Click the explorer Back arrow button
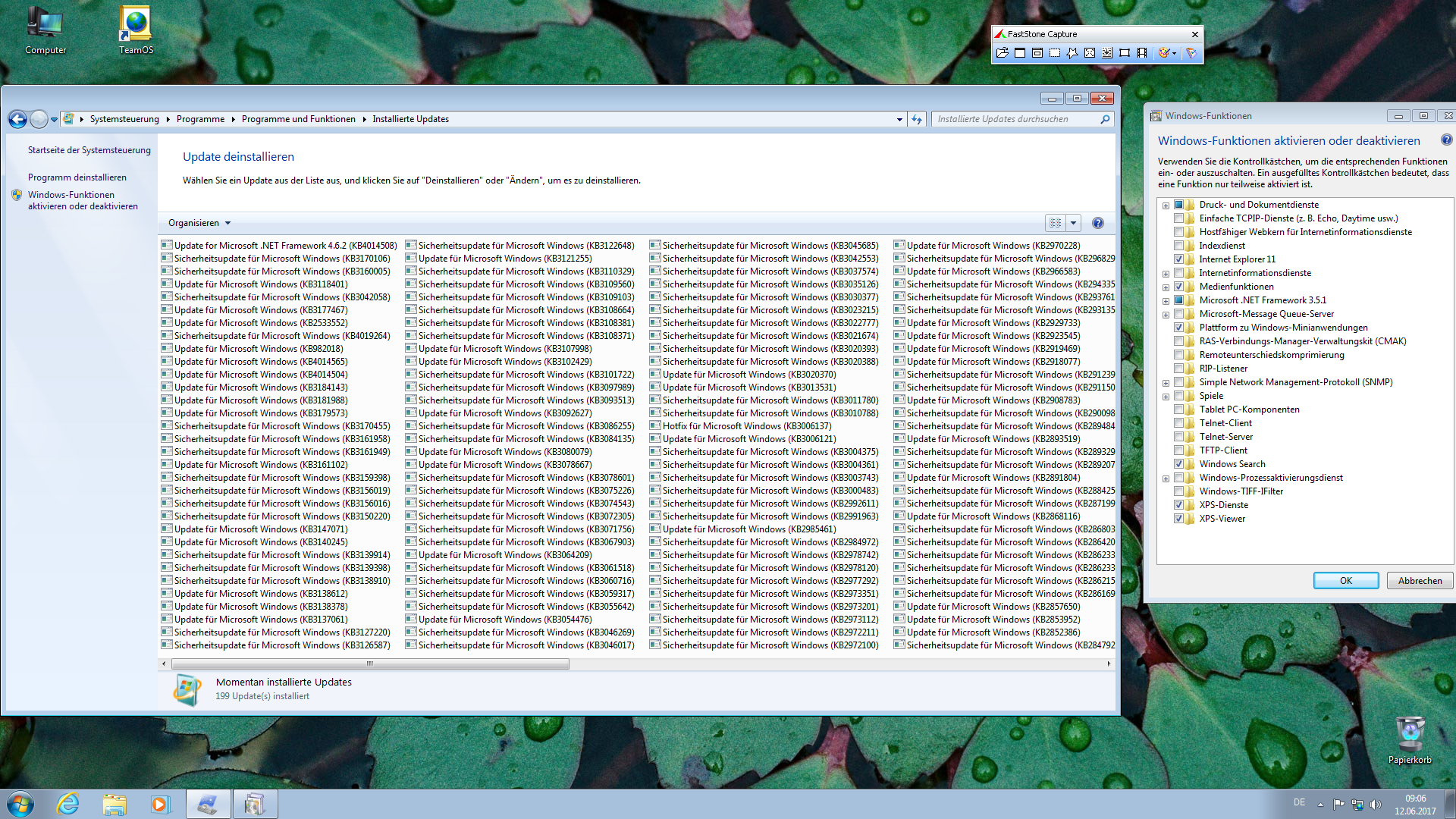Image resolution: width=1456 pixels, height=819 pixels. [17, 119]
